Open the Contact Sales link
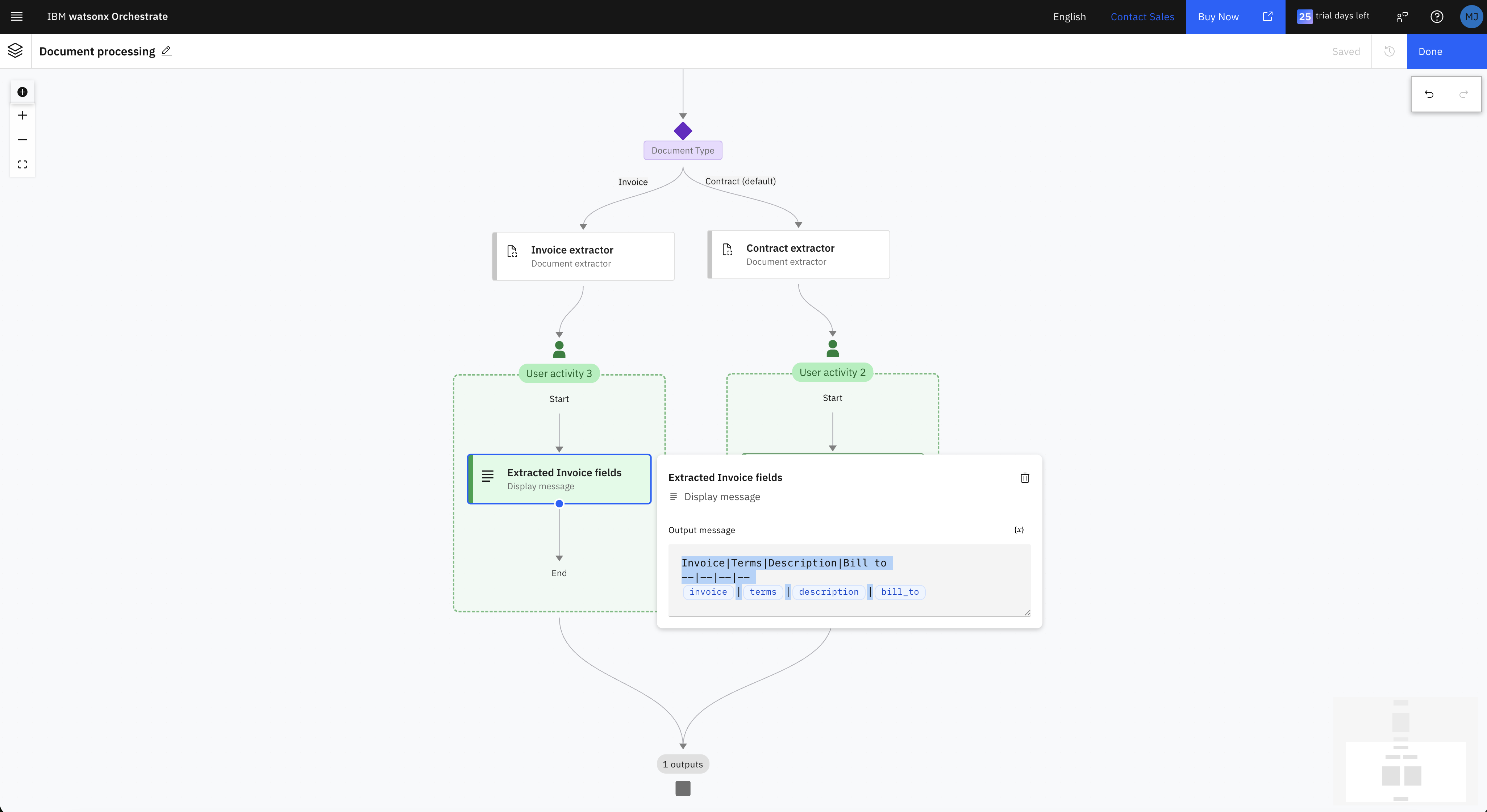 click(1142, 17)
